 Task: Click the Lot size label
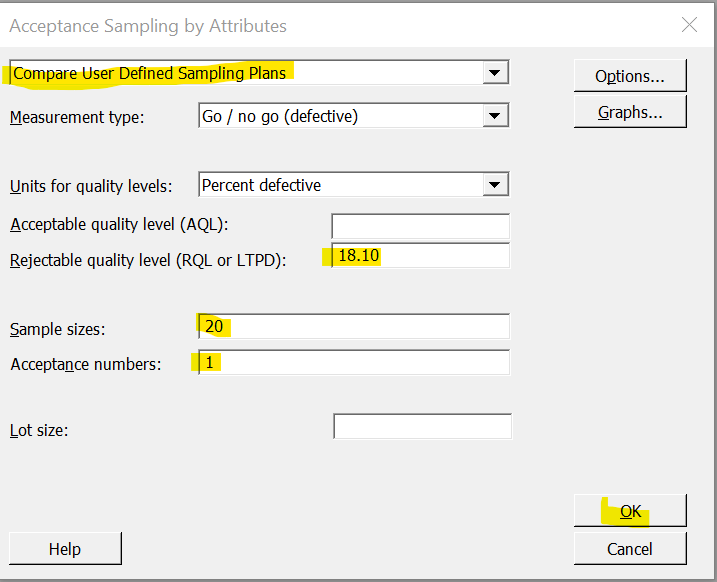click(x=39, y=430)
